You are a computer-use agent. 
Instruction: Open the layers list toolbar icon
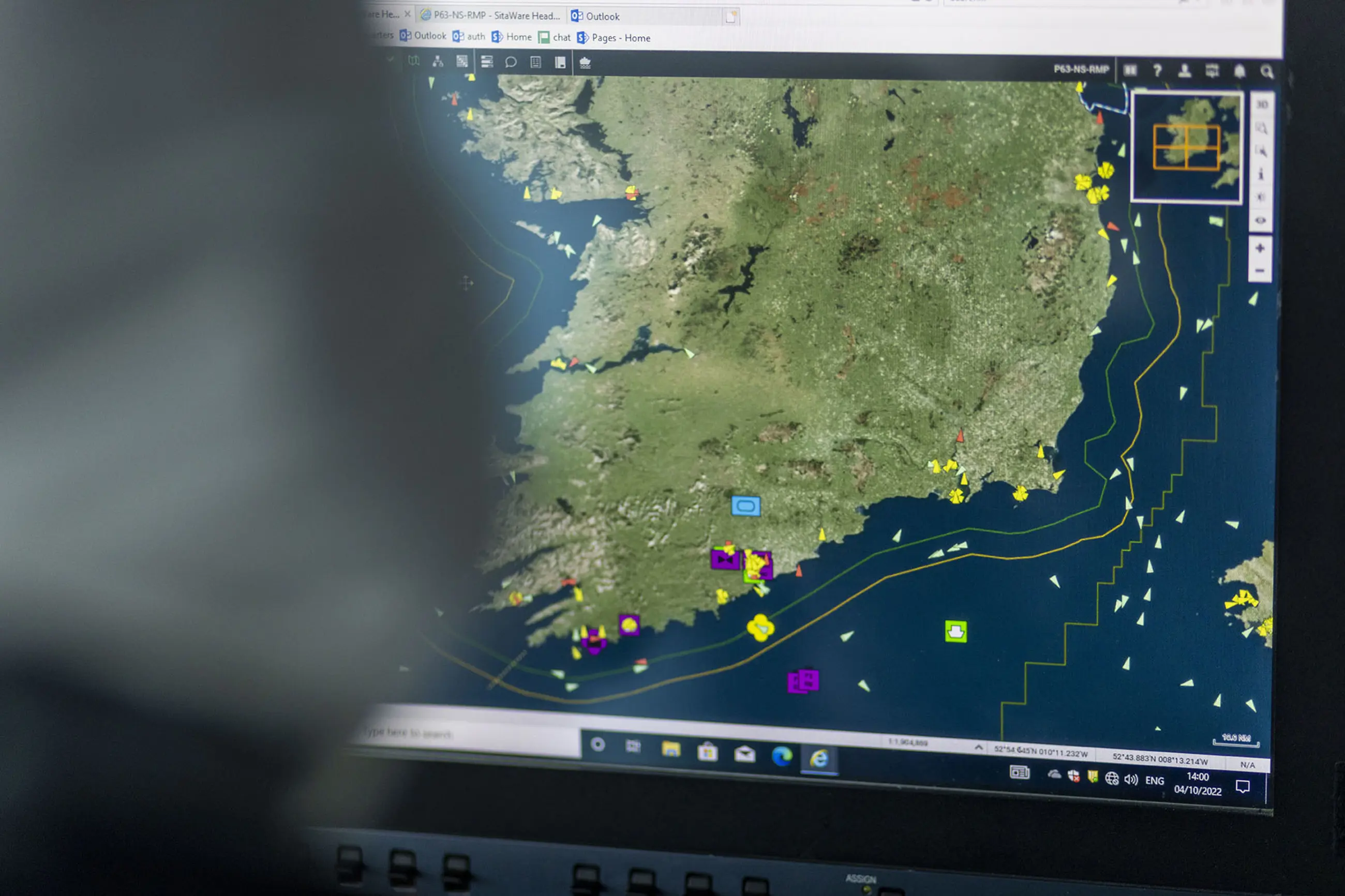[x=486, y=62]
